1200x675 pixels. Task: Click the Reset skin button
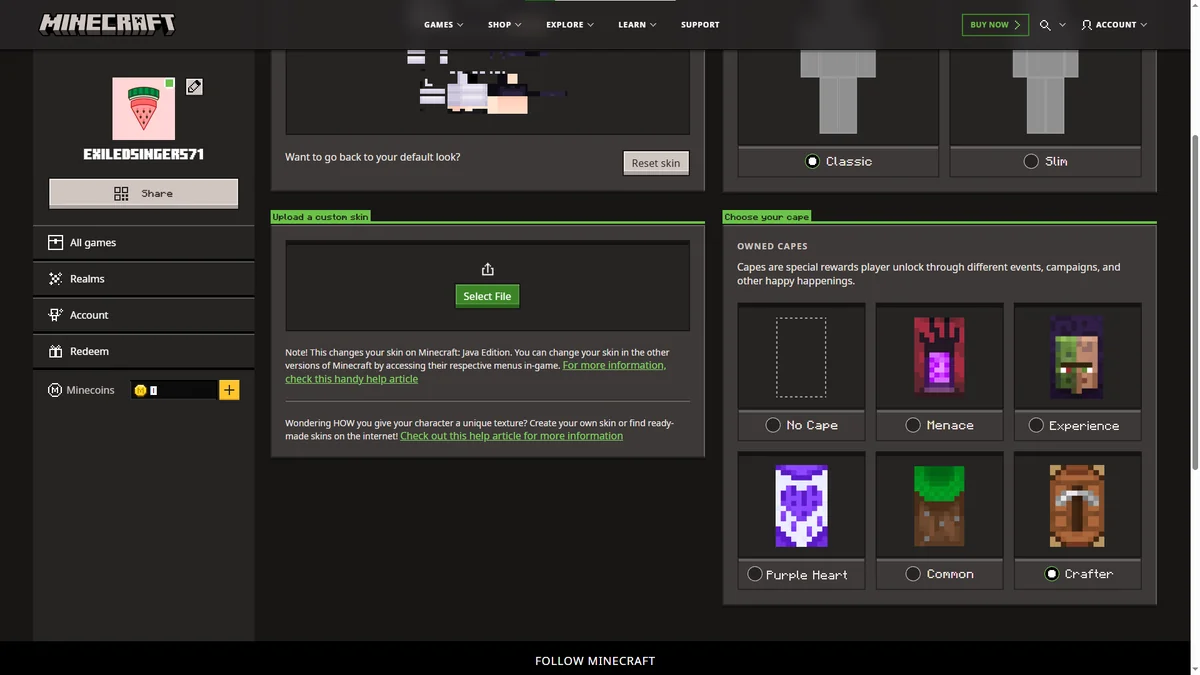pyautogui.click(x=656, y=163)
